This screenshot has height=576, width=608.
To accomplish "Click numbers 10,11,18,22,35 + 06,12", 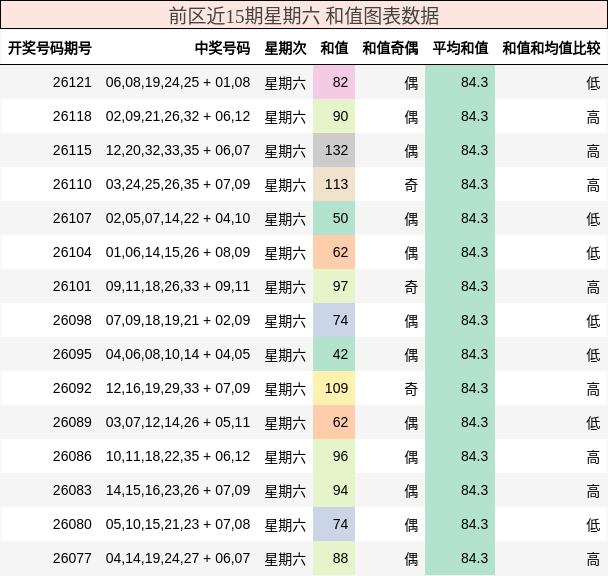I will point(178,457).
